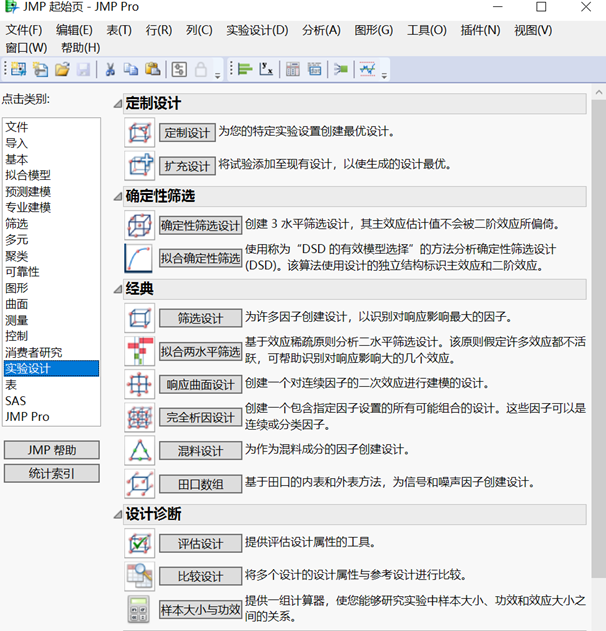The width and height of the screenshot is (606, 631).
Task: Click the 田口数组 button
Action: tap(200, 484)
